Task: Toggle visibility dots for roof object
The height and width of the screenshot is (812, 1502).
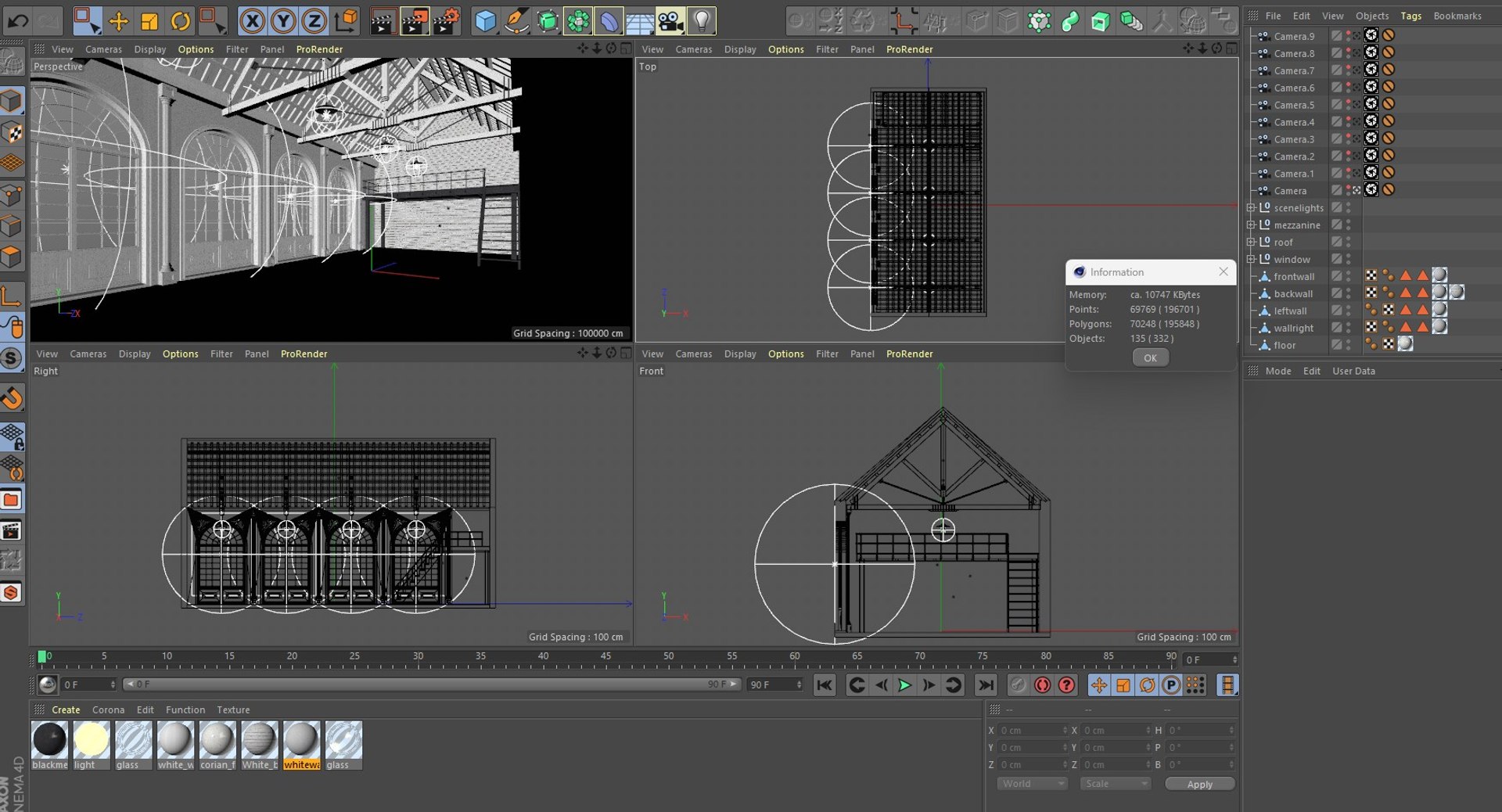Action: point(1349,243)
